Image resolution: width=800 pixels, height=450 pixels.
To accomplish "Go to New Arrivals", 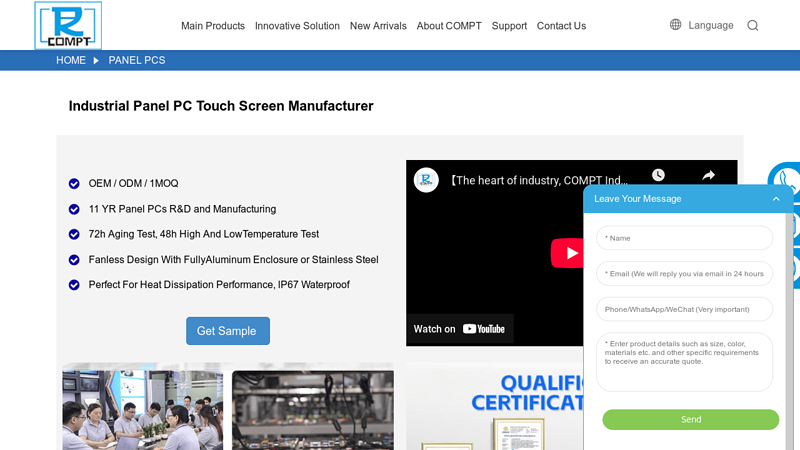I will (378, 26).
